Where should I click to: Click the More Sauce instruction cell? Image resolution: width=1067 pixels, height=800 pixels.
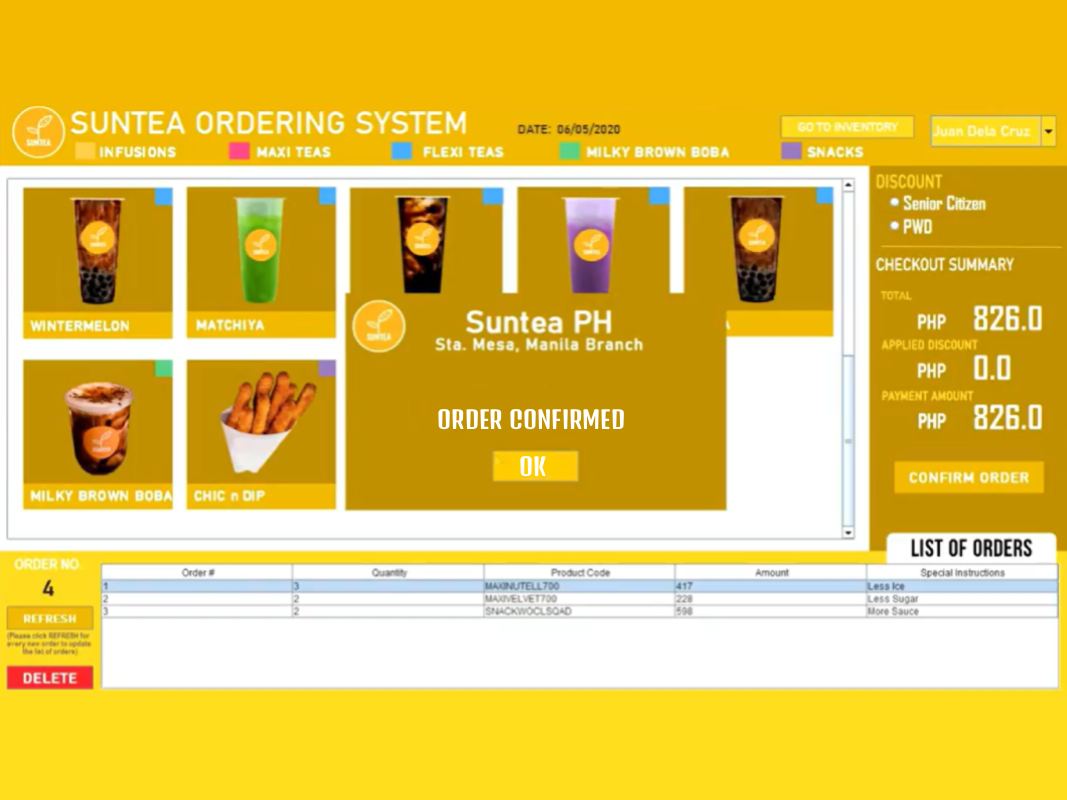pos(962,612)
